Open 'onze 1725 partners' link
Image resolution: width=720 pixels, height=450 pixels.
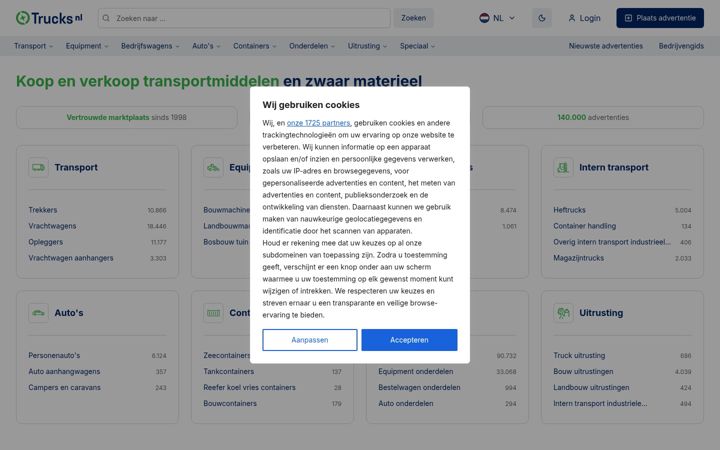pyautogui.click(x=318, y=123)
